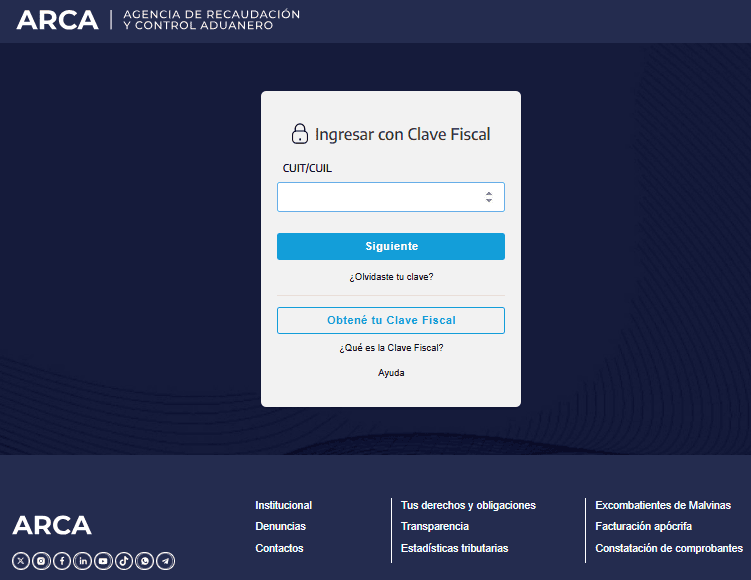Open Facturación apócrifa footer link
The image size is (751, 580).
(643, 526)
